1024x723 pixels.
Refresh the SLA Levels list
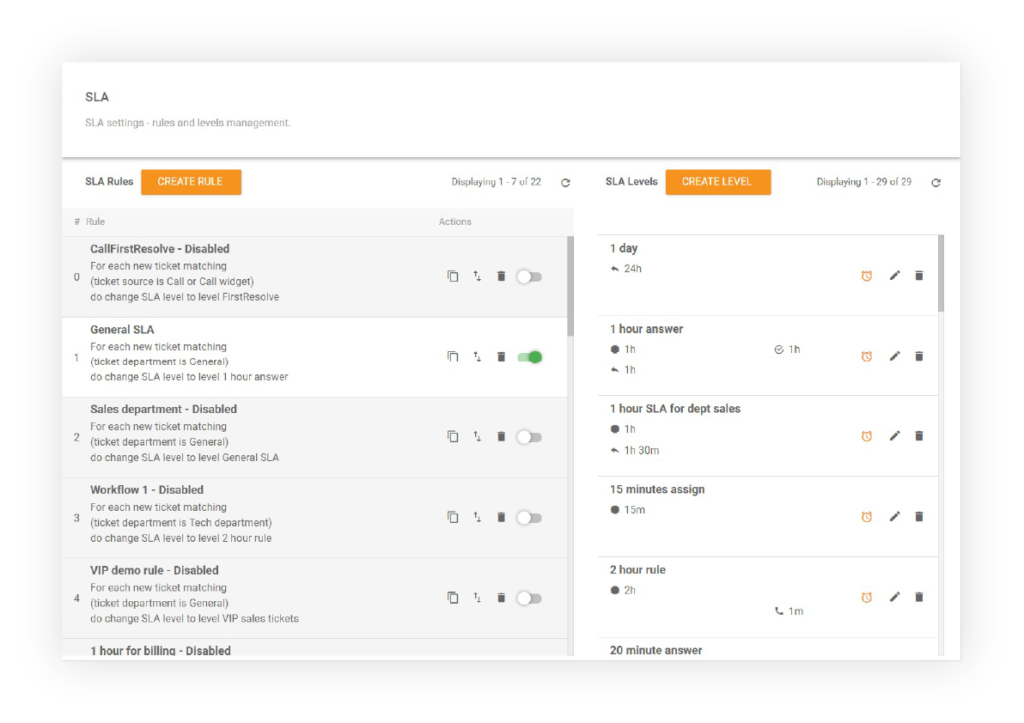pos(936,183)
